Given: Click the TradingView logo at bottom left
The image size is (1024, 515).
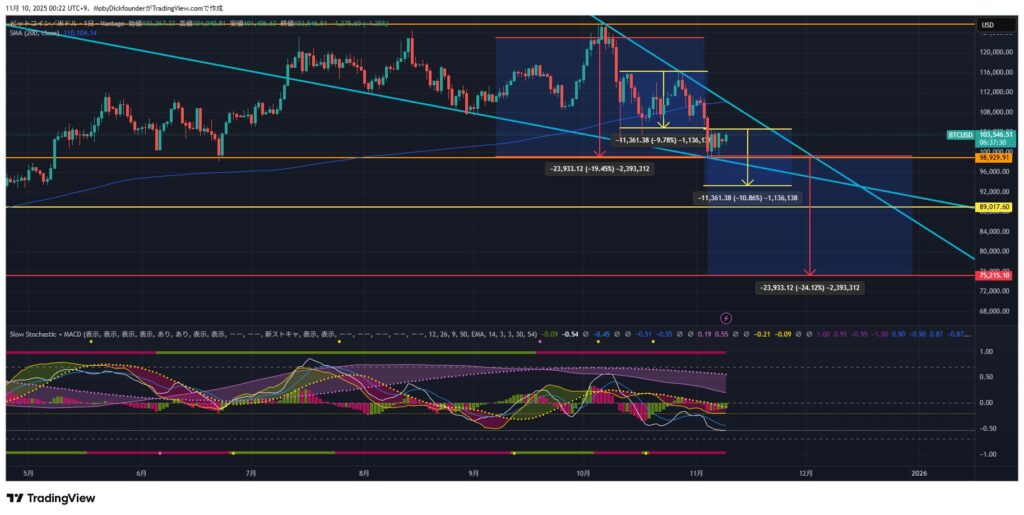Looking at the screenshot, I should (51, 498).
